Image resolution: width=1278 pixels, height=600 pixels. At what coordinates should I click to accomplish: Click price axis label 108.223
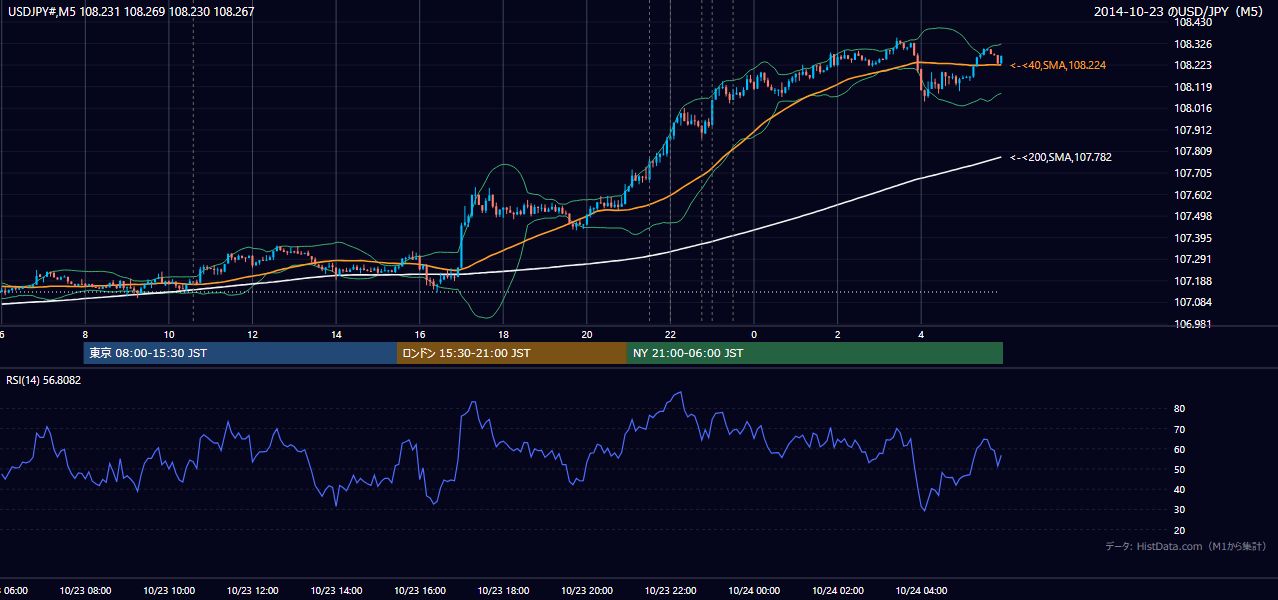tap(1194, 65)
